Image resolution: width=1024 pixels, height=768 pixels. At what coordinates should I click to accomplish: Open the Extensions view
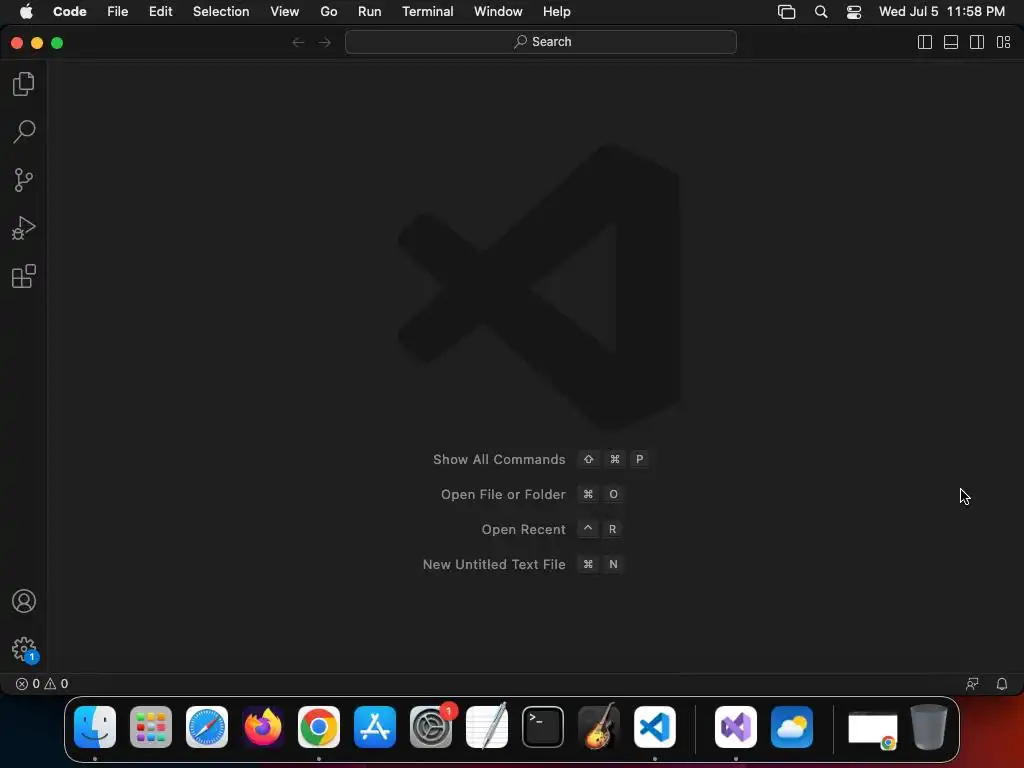24,276
